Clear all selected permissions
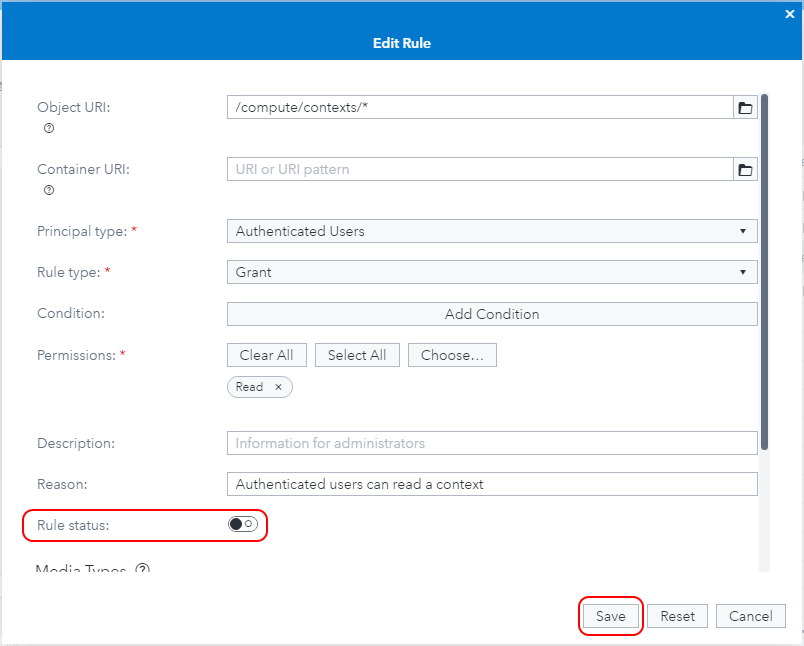 [x=266, y=354]
